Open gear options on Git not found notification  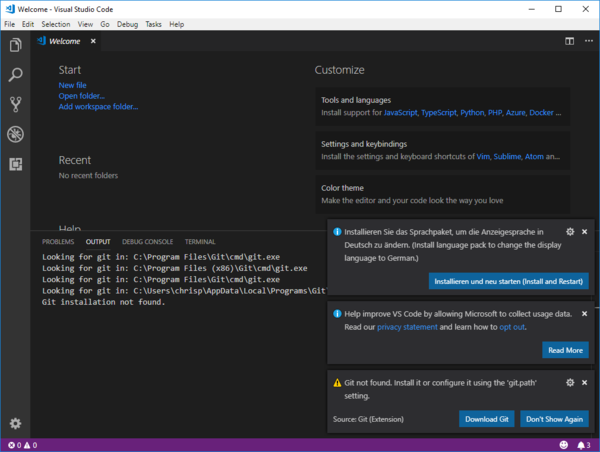click(x=570, y=382)
